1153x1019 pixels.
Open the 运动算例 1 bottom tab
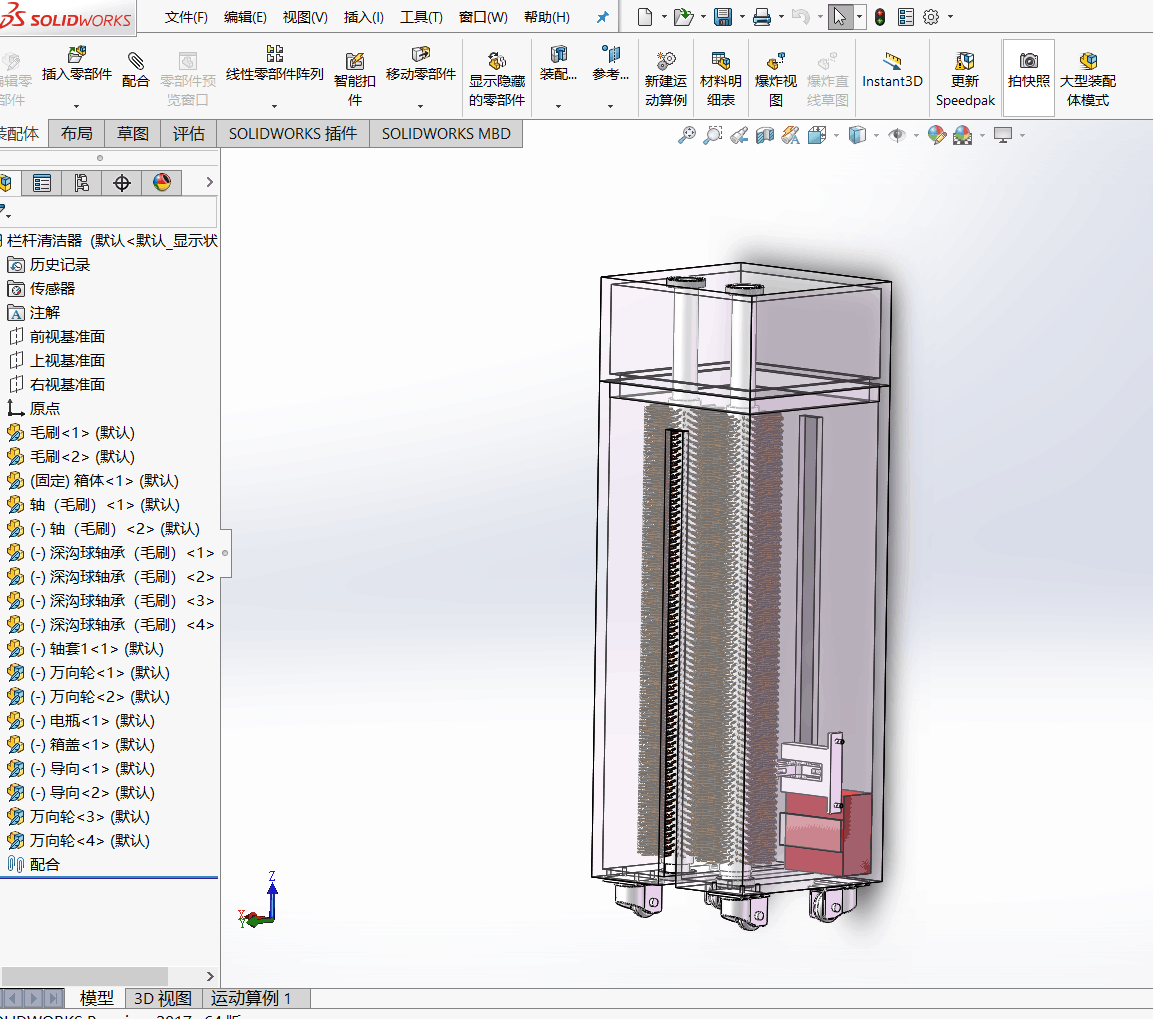[251, 998]
